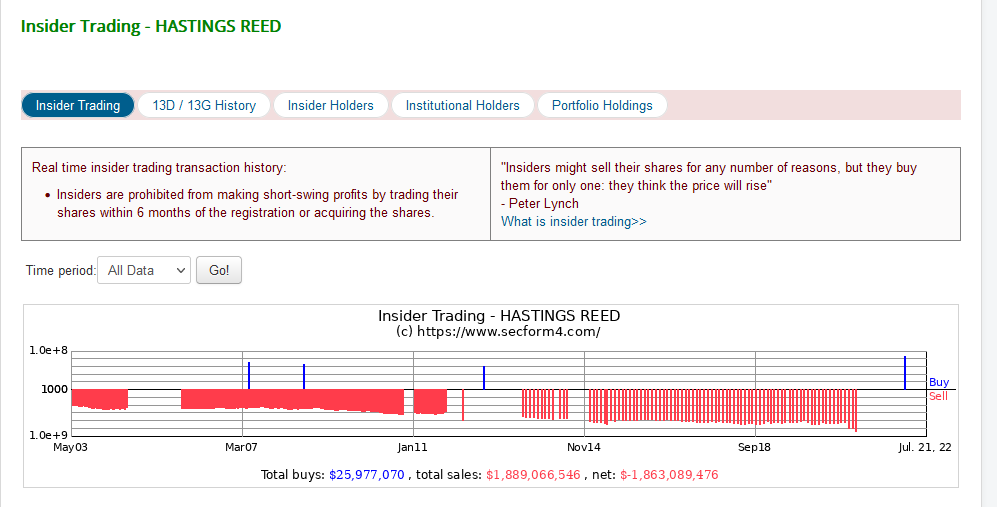Click the total sales amount $1,889,066,546
The image size is (997, 507).
(533, 475)
